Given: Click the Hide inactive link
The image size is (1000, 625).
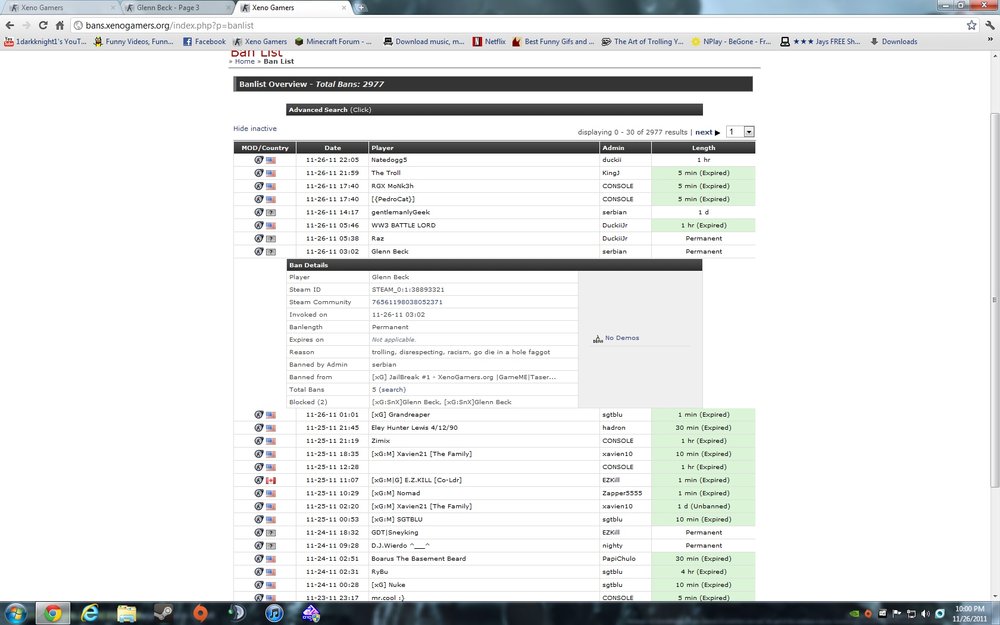Looking at the screenshot, I should [x=254, y=129].
